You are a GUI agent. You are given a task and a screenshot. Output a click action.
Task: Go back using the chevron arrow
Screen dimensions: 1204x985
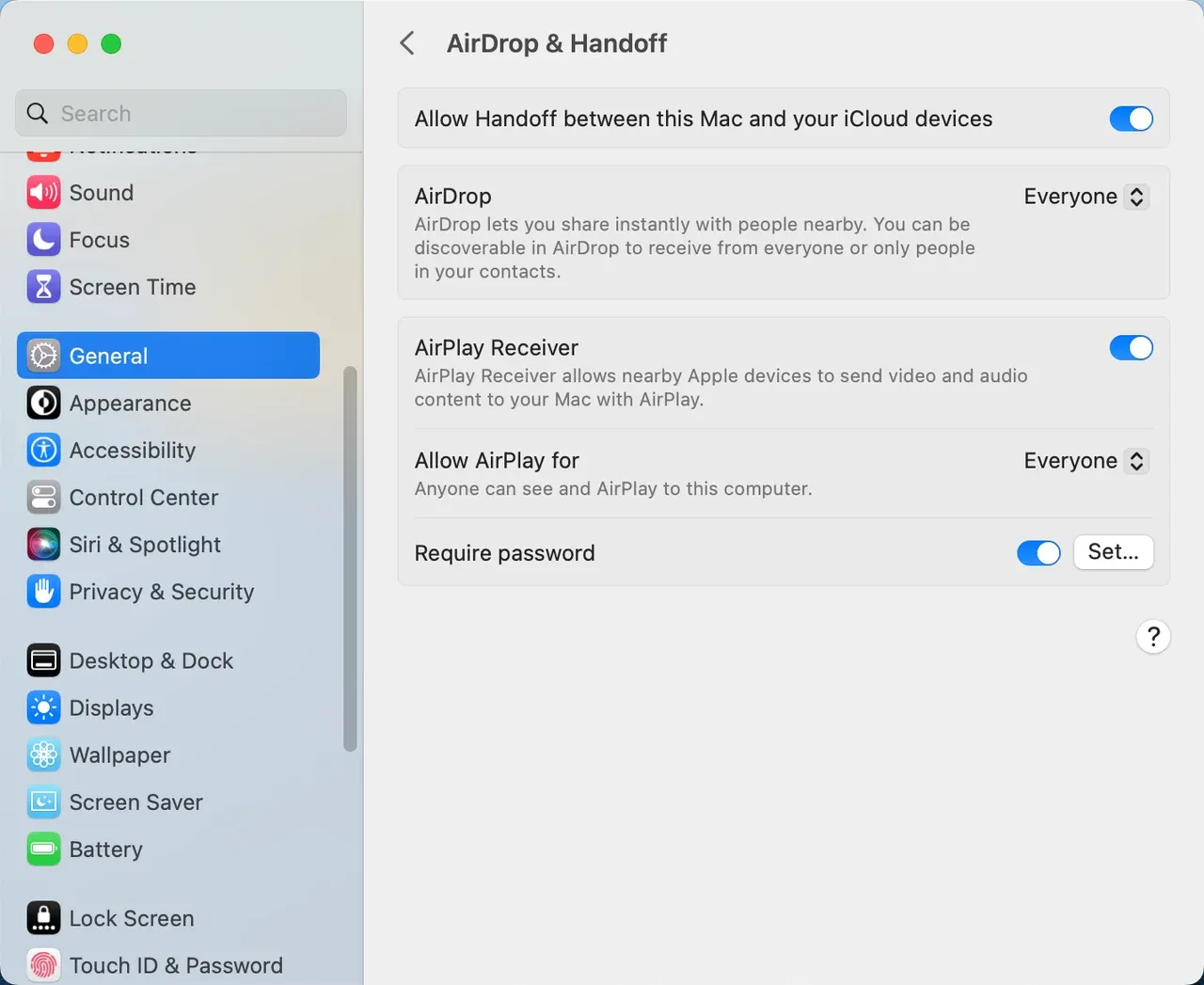click(x=407, y=43)
